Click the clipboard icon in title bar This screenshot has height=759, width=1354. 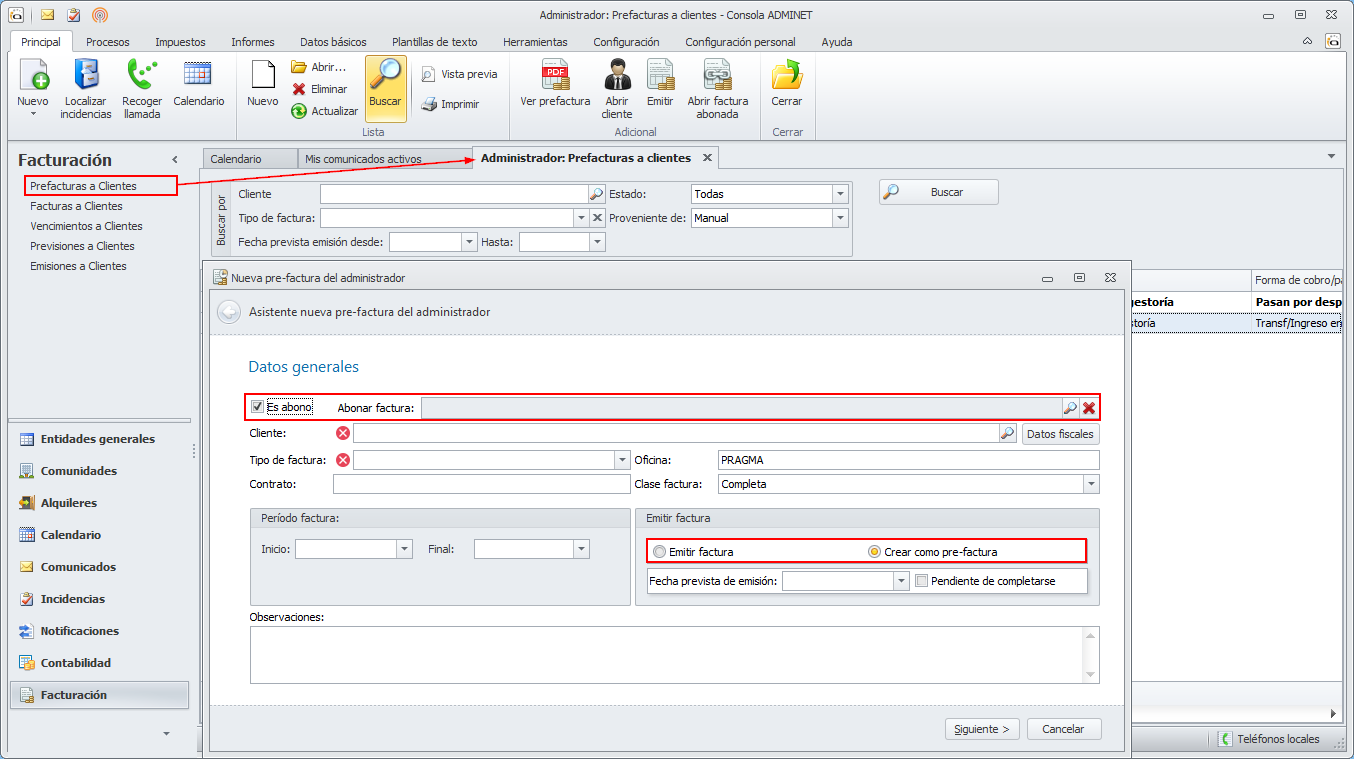pyautogui.click(x=73, y=15)
